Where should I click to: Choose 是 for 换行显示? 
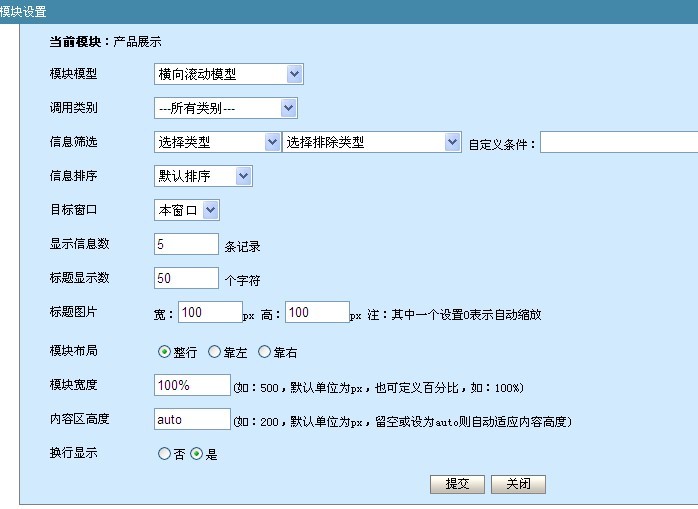click(197, 454)
